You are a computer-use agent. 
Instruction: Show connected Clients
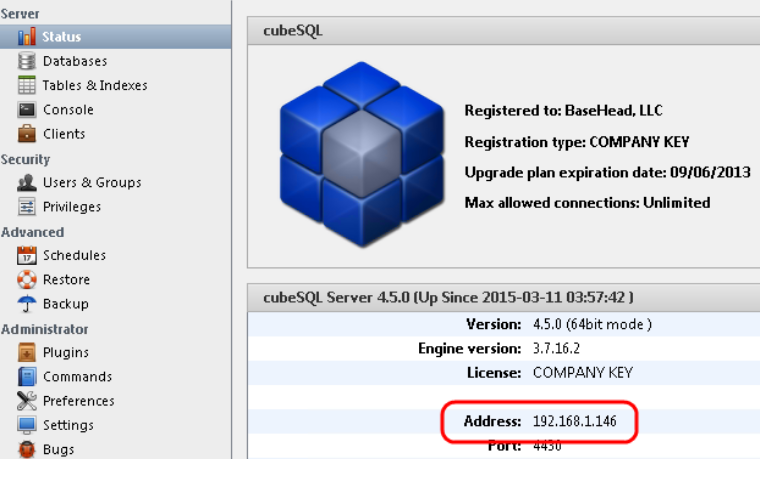[64, 134]
